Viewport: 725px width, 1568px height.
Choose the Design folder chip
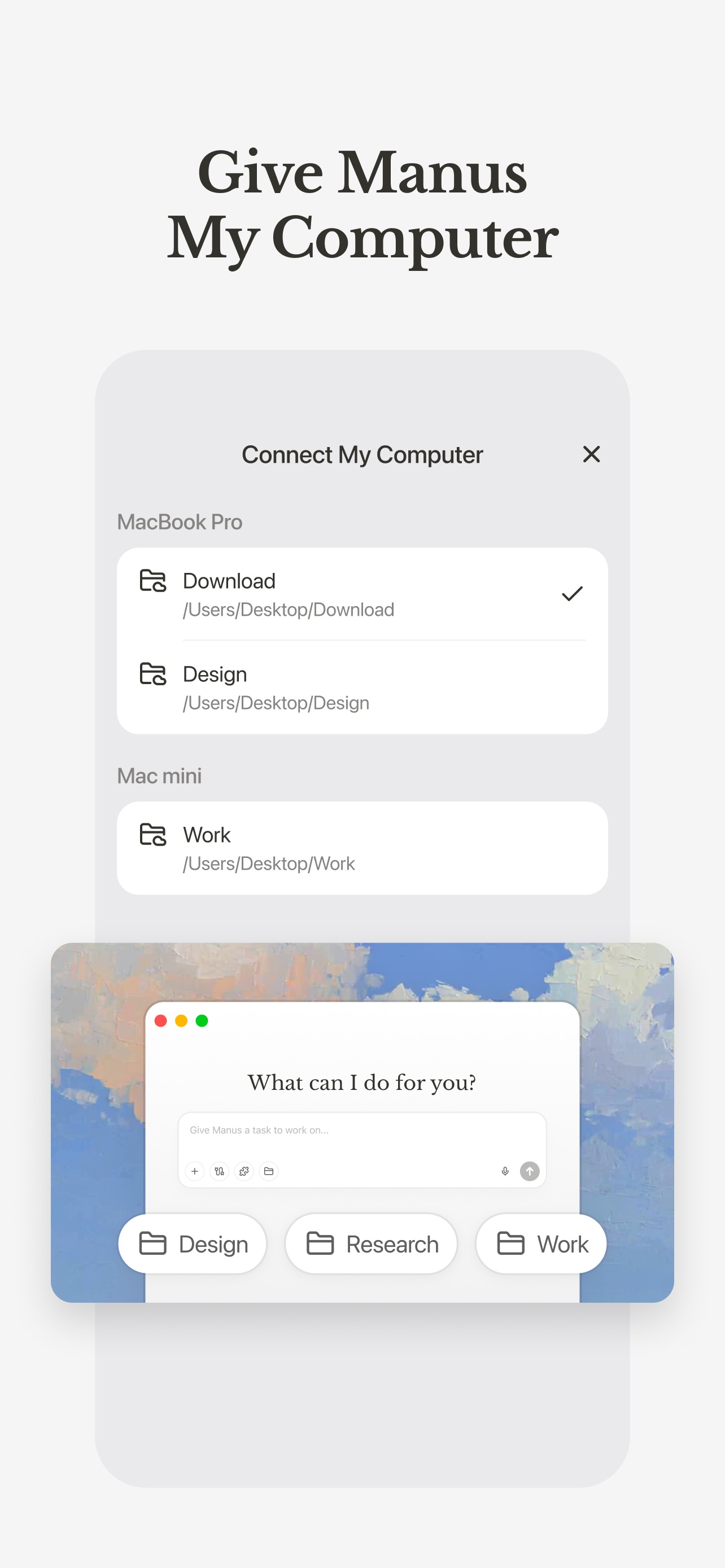tap(193, 1243)
